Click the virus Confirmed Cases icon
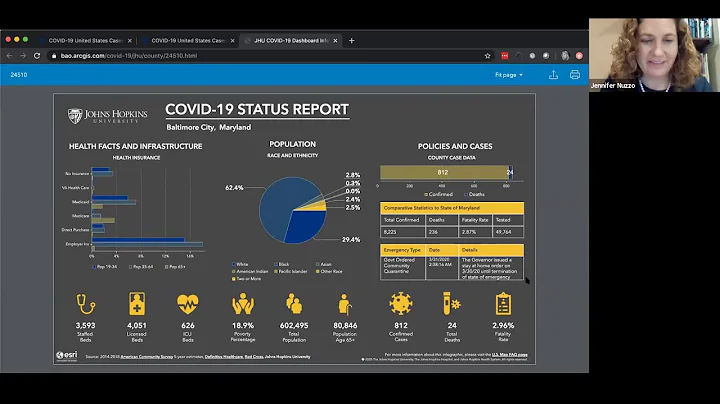This screenshot has width=720, height=404. tap(401, 303)
